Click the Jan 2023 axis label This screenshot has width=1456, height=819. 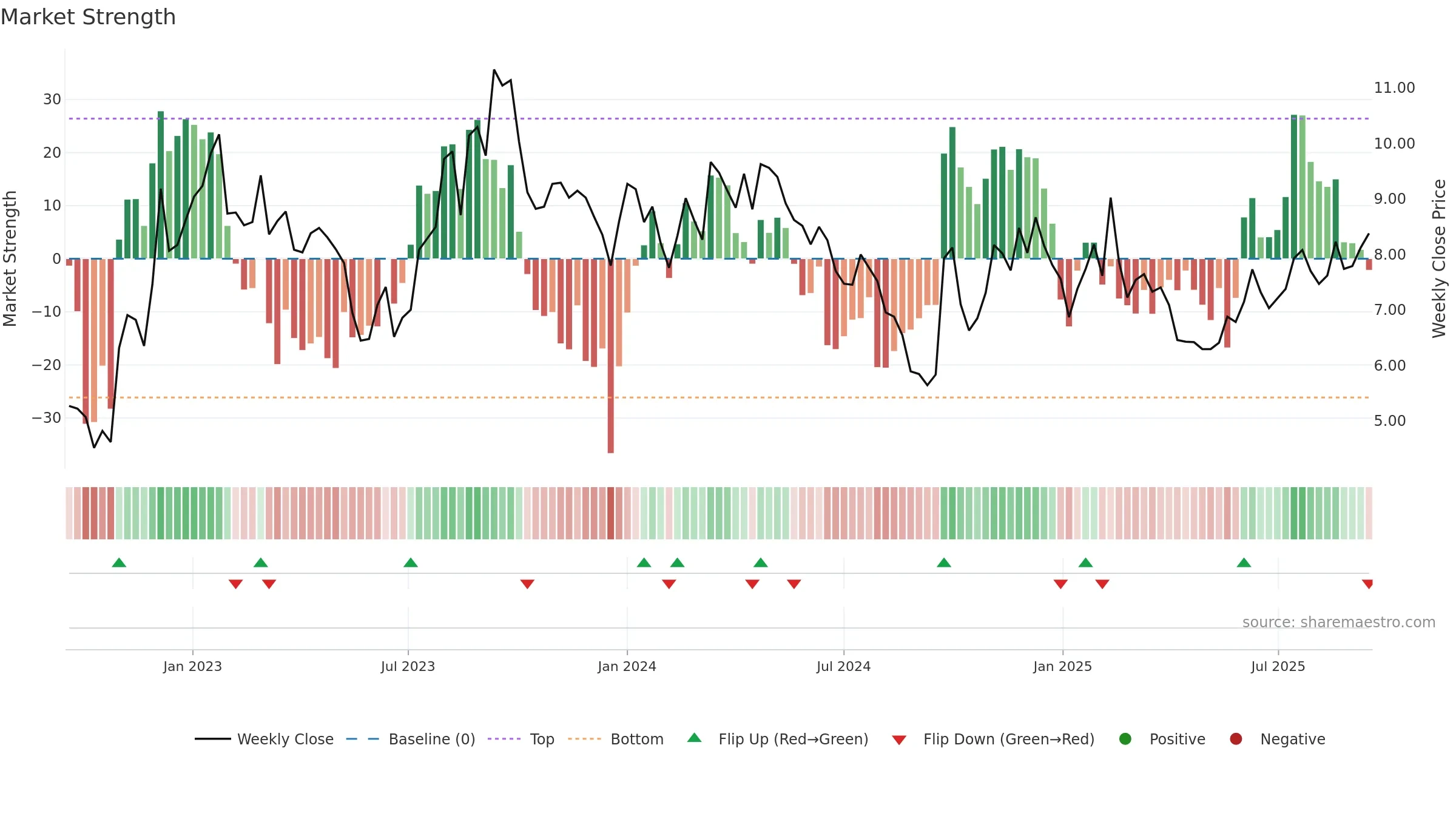[192, 666]
